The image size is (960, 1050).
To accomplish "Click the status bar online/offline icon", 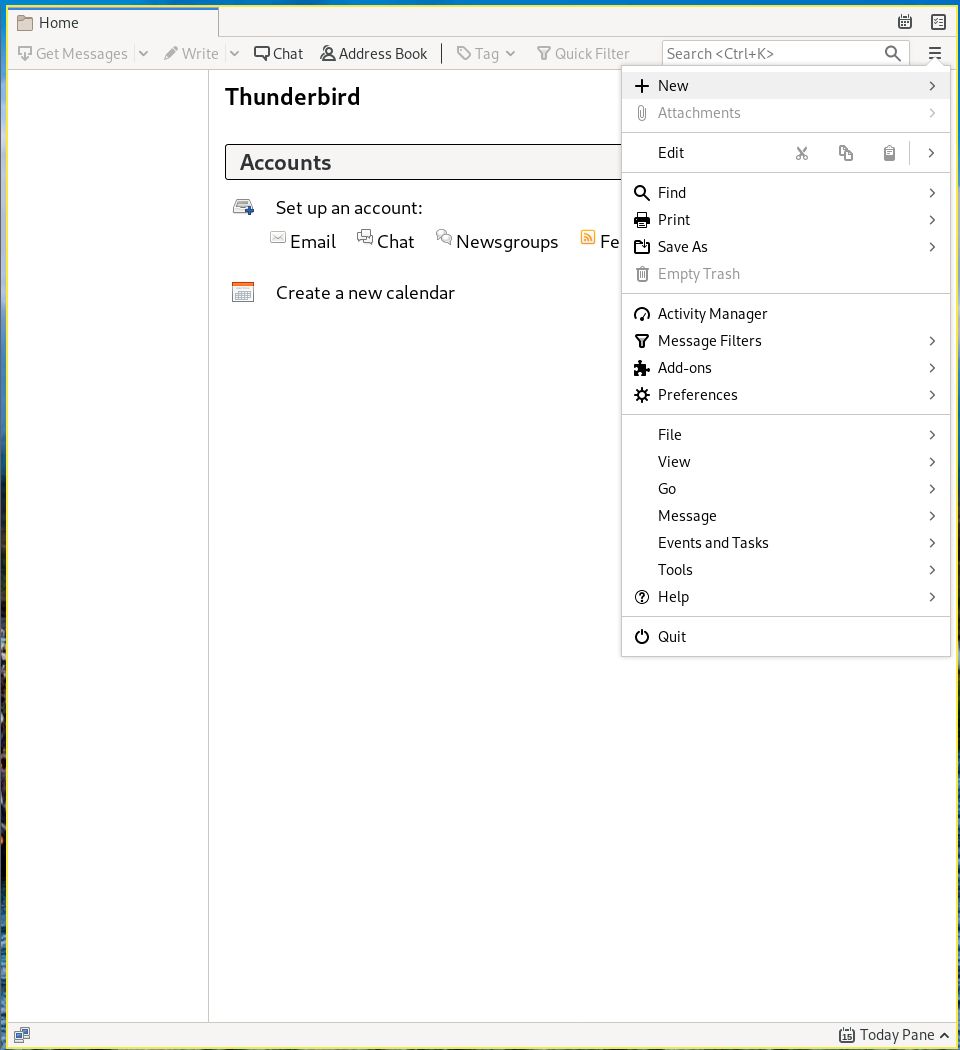I will (22, 1034).
